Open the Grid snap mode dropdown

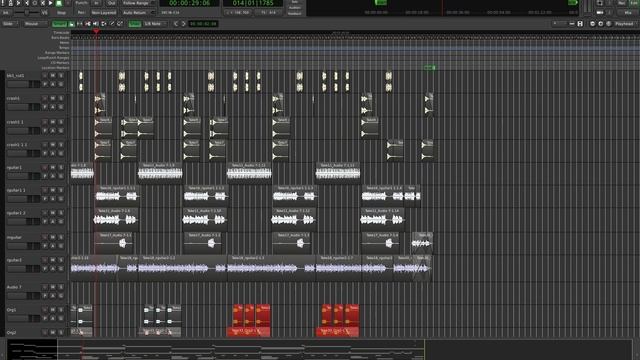pyautogui.click(x=135, y=24)
